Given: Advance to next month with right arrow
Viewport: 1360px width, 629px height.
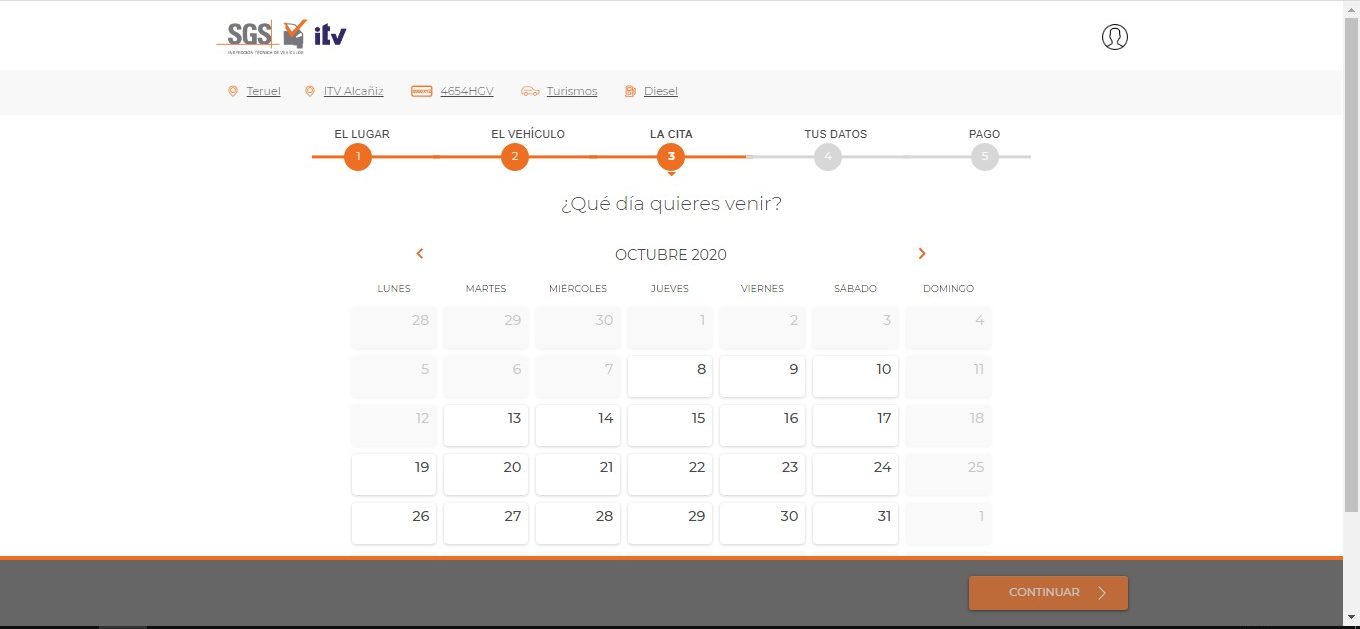Looking at the screenshot, I should click(x=922, y=254).
